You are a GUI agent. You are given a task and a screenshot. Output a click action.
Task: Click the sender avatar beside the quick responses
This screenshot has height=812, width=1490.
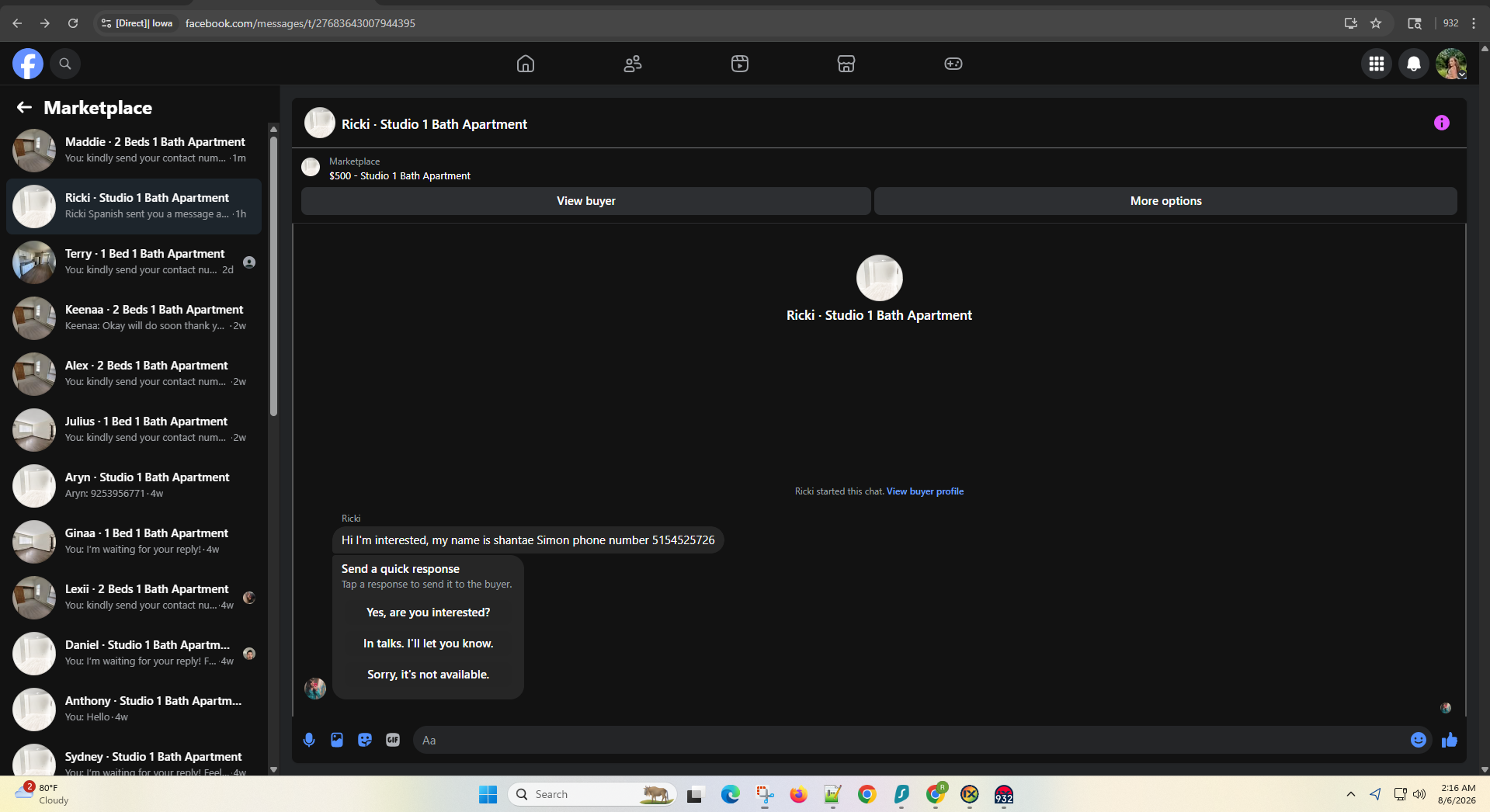(x=315, y=688)
